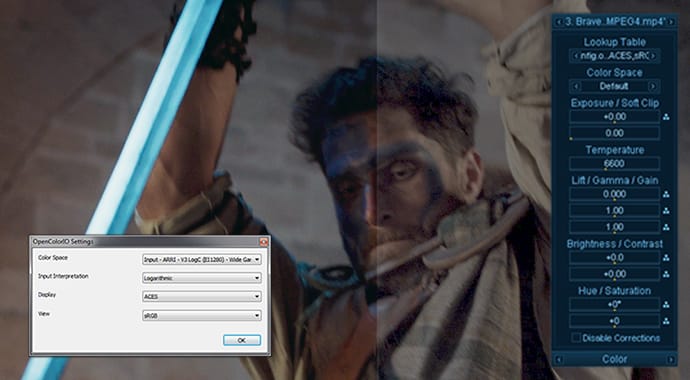The width and height of the screenshot is (690, 380).
Task: Select next Color Space after Default
Action: click(653, 86)
